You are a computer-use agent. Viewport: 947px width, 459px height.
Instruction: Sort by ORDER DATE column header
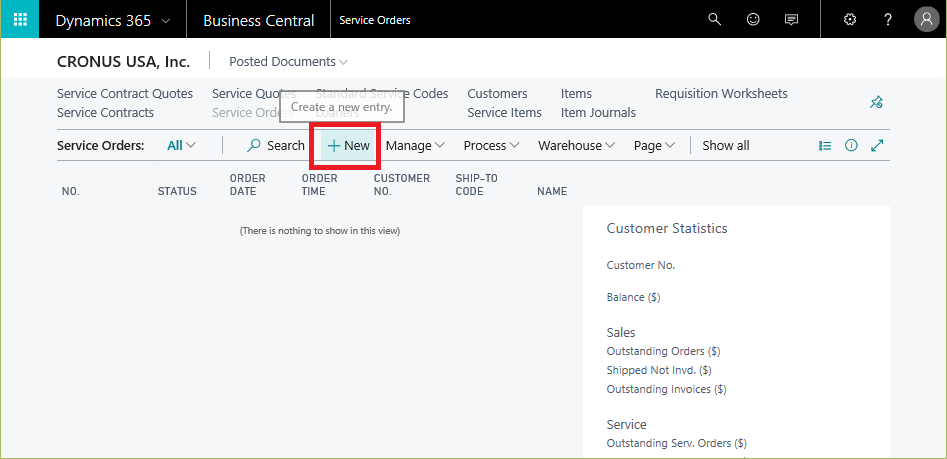(x=248, y=185)
